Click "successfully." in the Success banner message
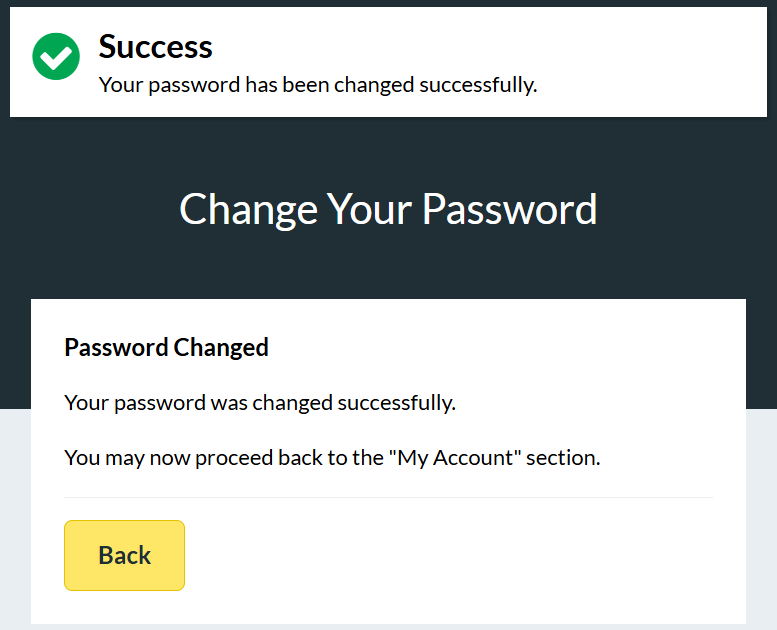The height and width of the screenshot is (630, 777). pyautogui.click(x=478, y=85)
